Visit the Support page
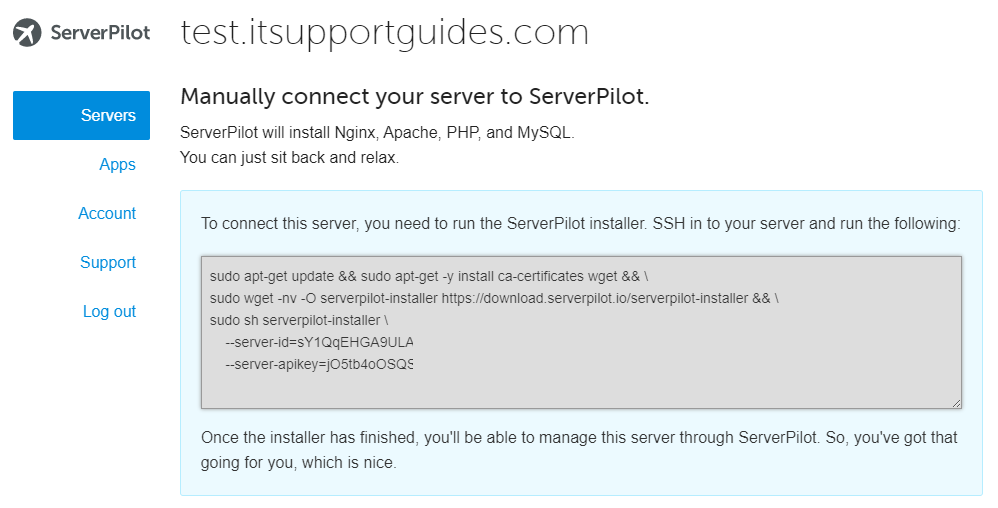The width and height of the screenshot is (998, 508). (x=108, y=262)
